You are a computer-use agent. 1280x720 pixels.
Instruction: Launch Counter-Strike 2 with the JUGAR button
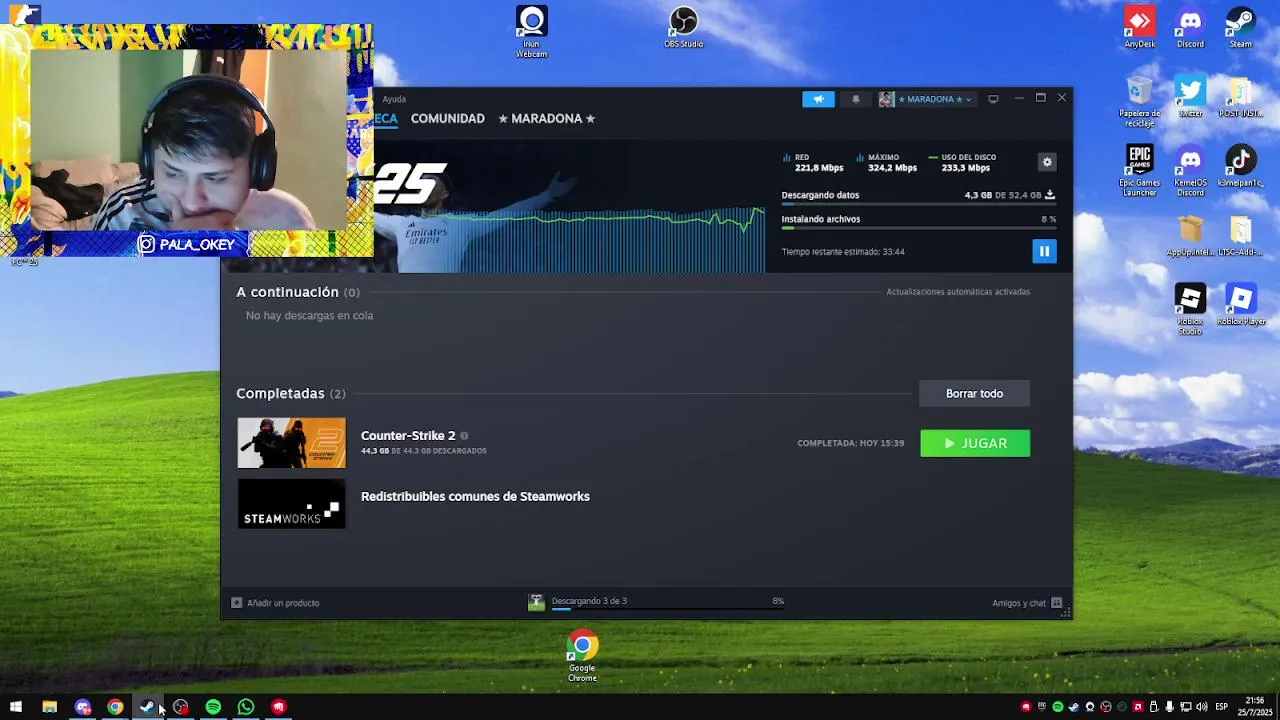pyautogui.click(x=975, y=443)
